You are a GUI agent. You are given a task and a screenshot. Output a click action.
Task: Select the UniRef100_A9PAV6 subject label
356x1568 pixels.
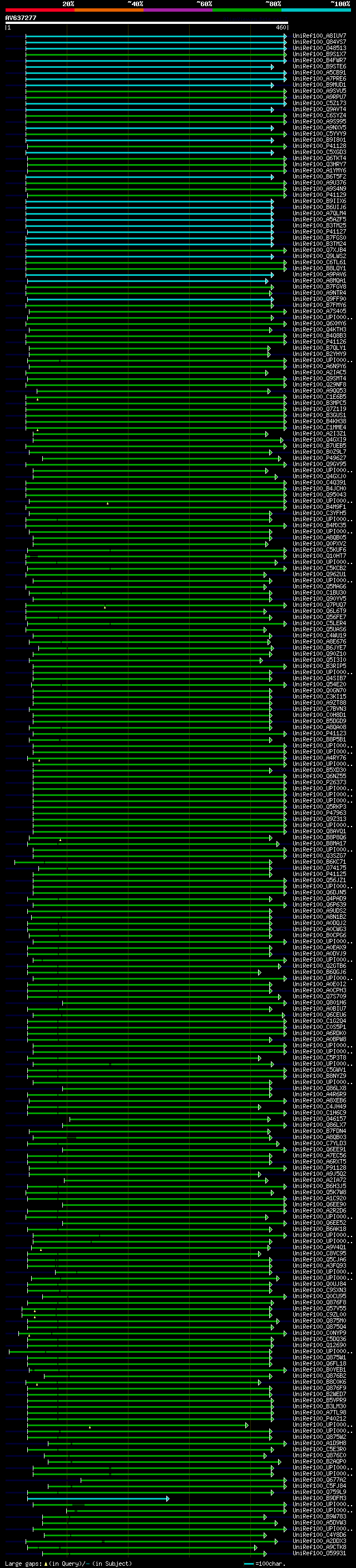[x=319, y=275]
